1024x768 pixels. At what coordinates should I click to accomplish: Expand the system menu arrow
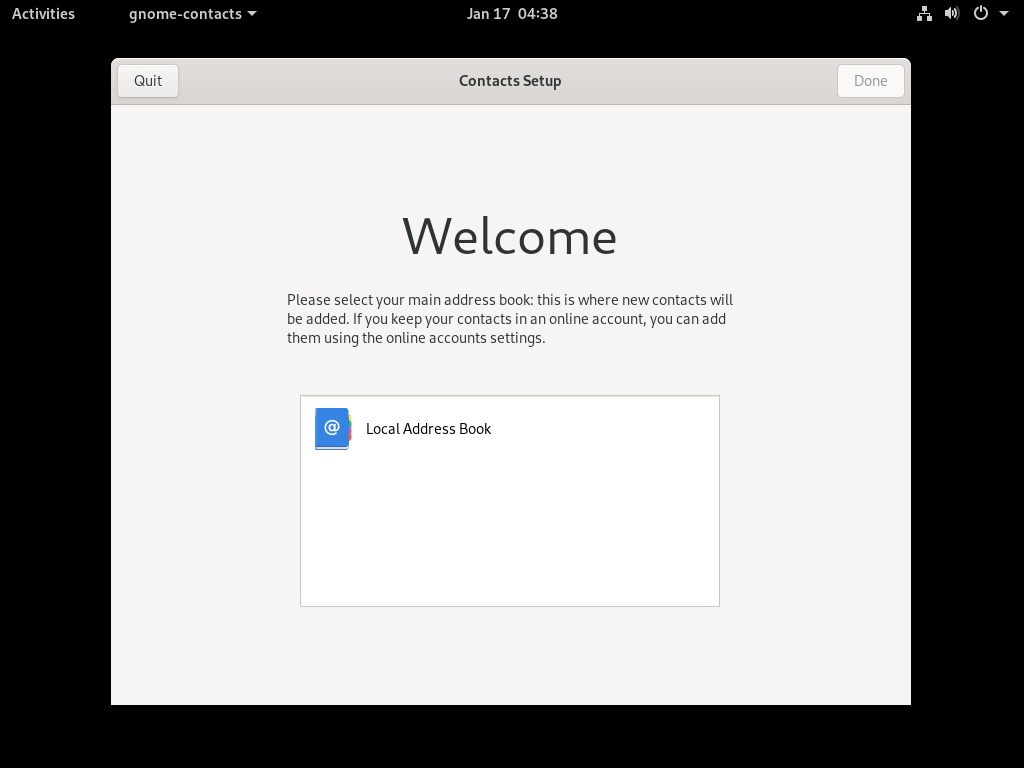(x=1004, y=13)
